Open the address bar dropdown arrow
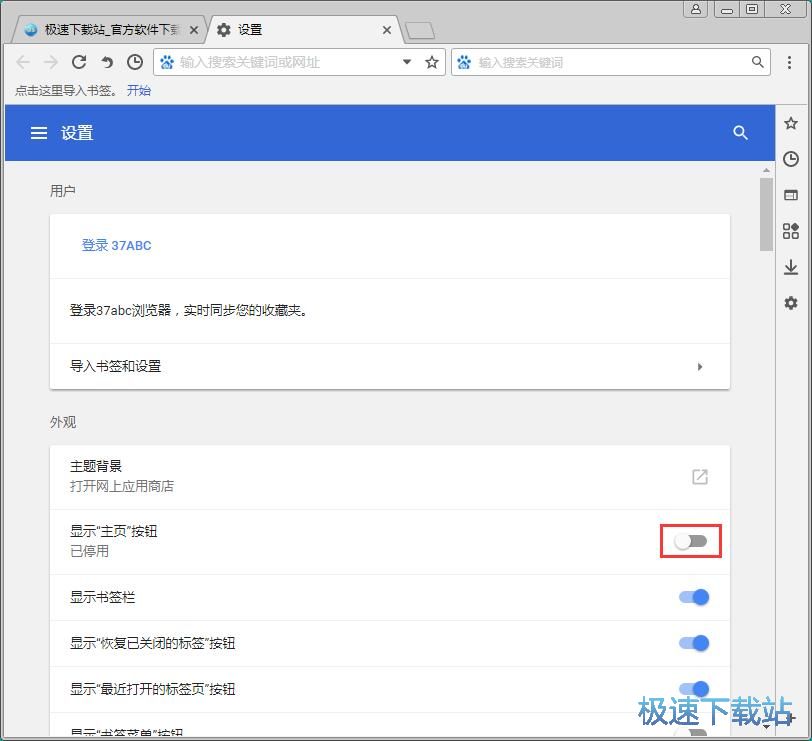 tap(406, 61)
